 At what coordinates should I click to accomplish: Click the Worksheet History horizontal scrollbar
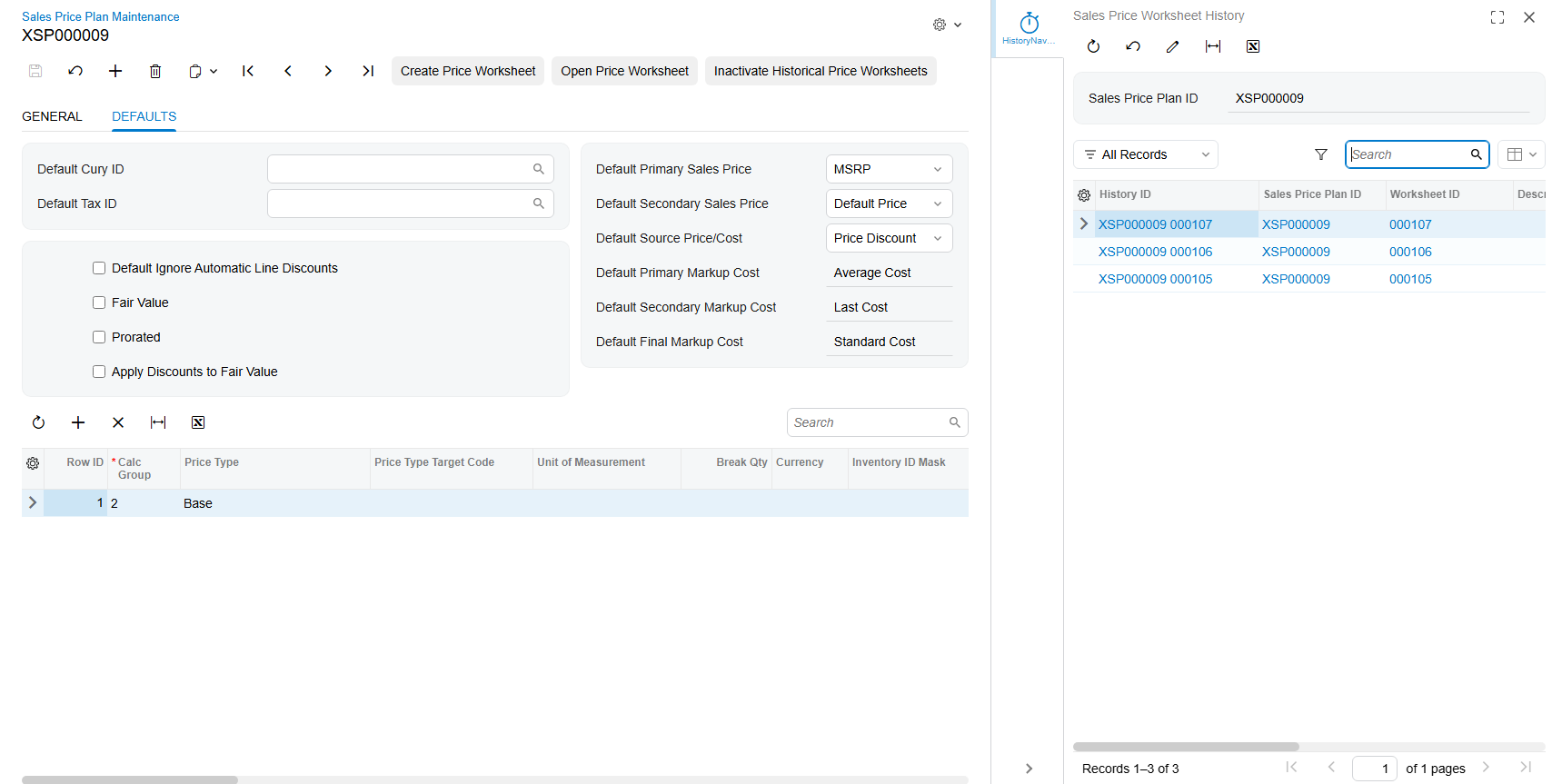(1186, 747)
